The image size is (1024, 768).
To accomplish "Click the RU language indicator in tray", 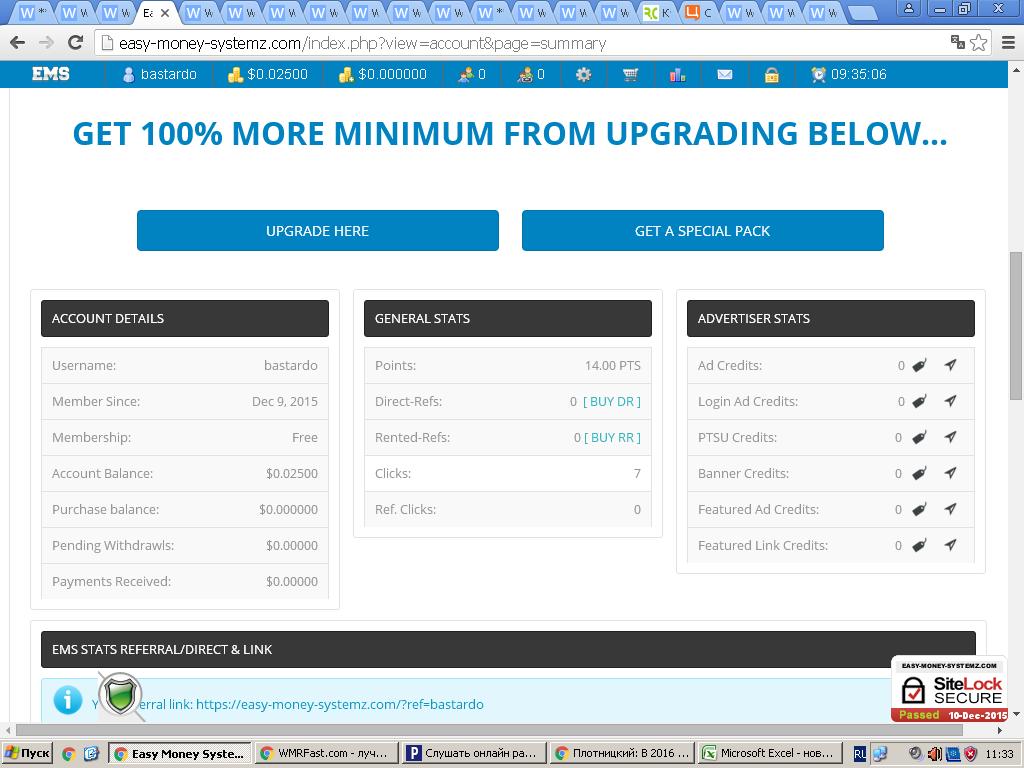I will coord(860,754).
